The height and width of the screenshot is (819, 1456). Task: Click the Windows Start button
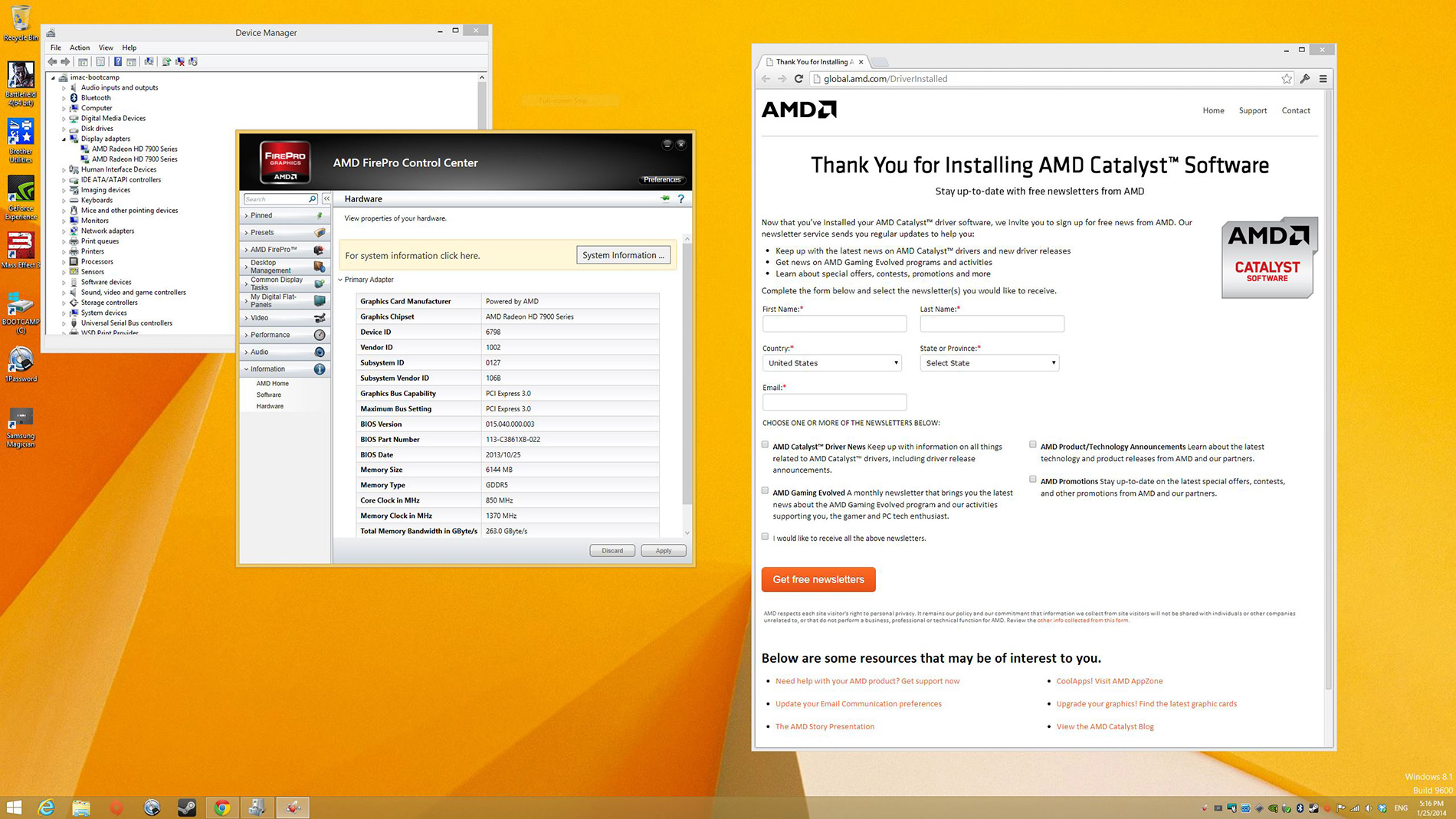point(14,807)
